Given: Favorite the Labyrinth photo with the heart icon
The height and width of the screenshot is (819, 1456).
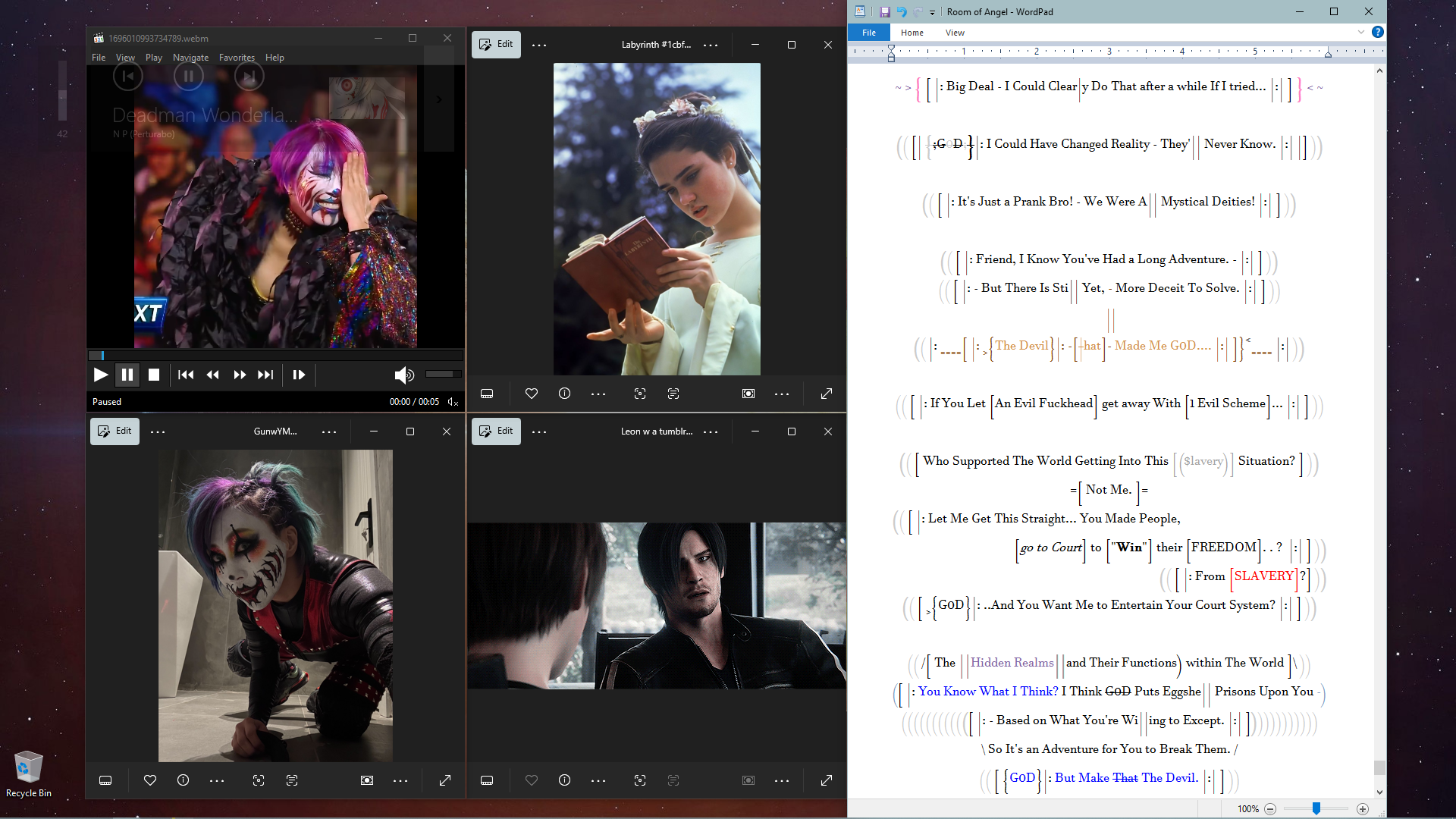Looking at the screenshot, I should pos(532,394).
